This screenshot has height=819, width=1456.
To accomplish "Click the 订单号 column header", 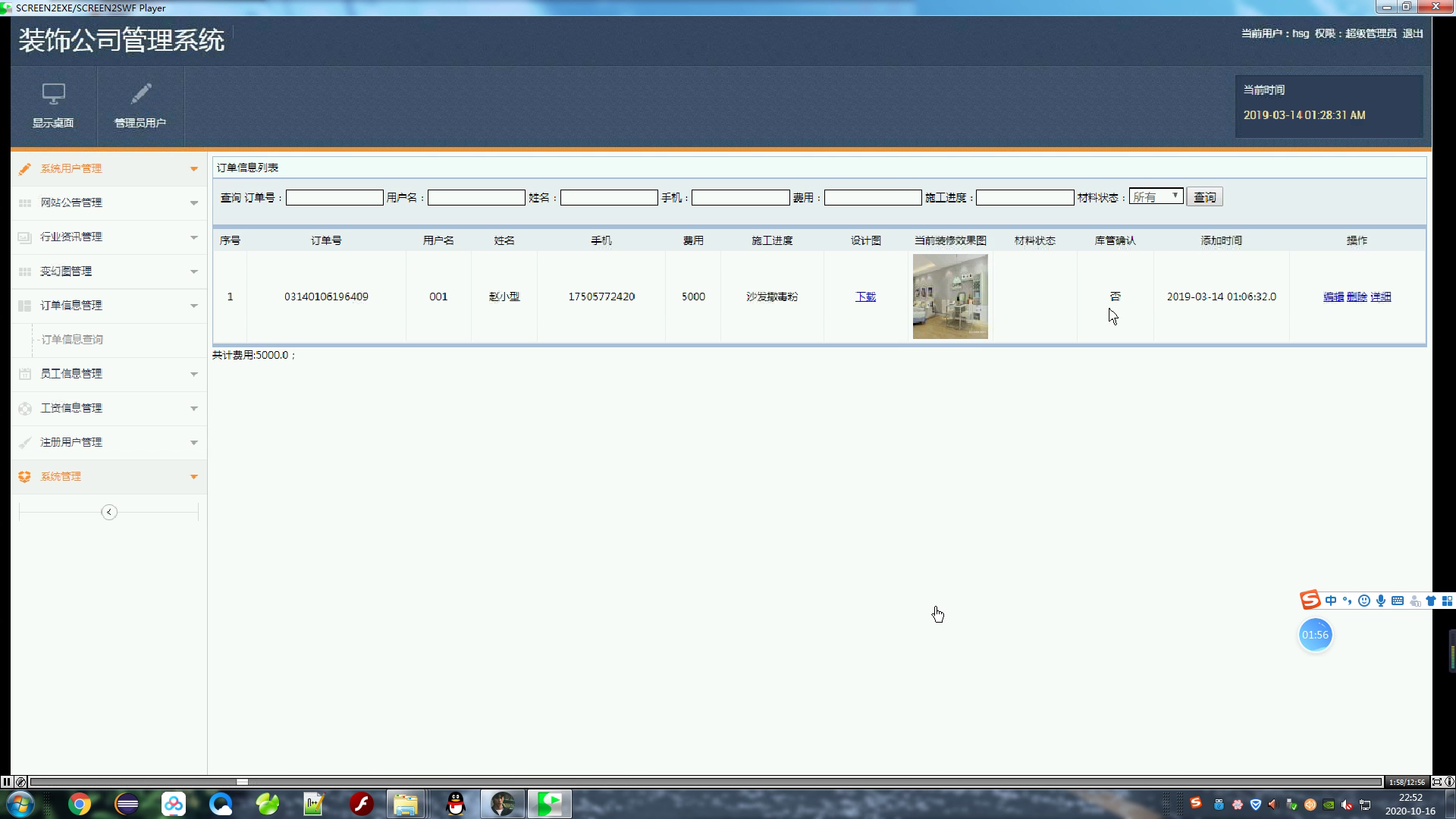I will [326, 240].
